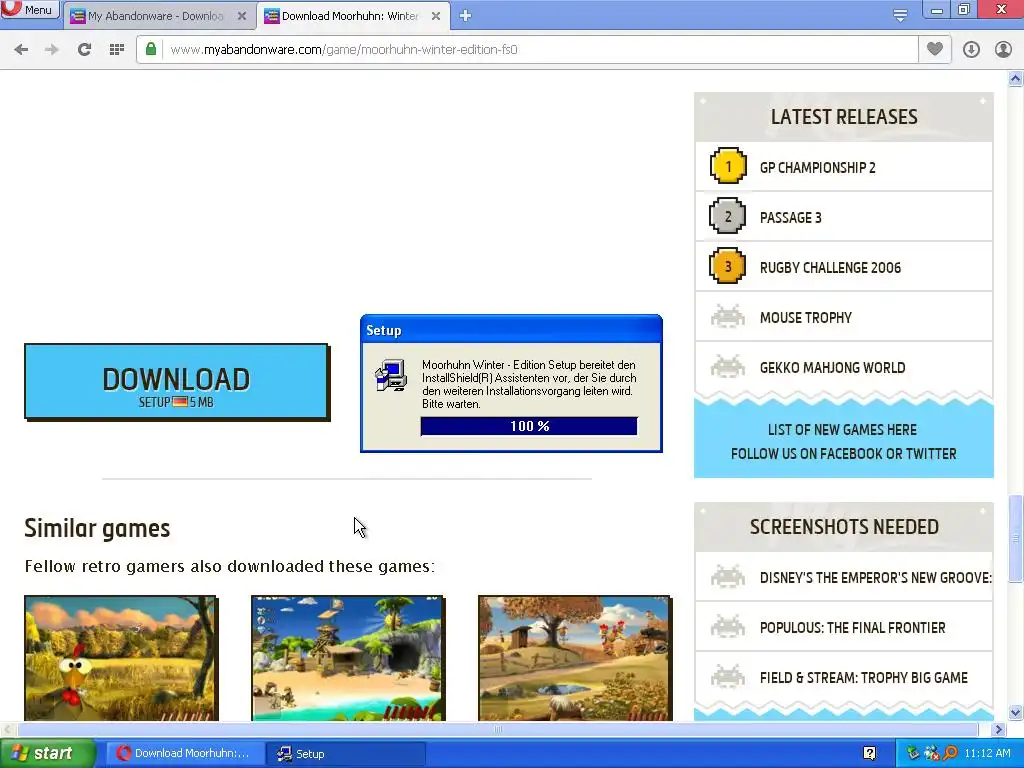The image size is (1024, 768).
Task: Click the Similar games heading
Action: 97,528
